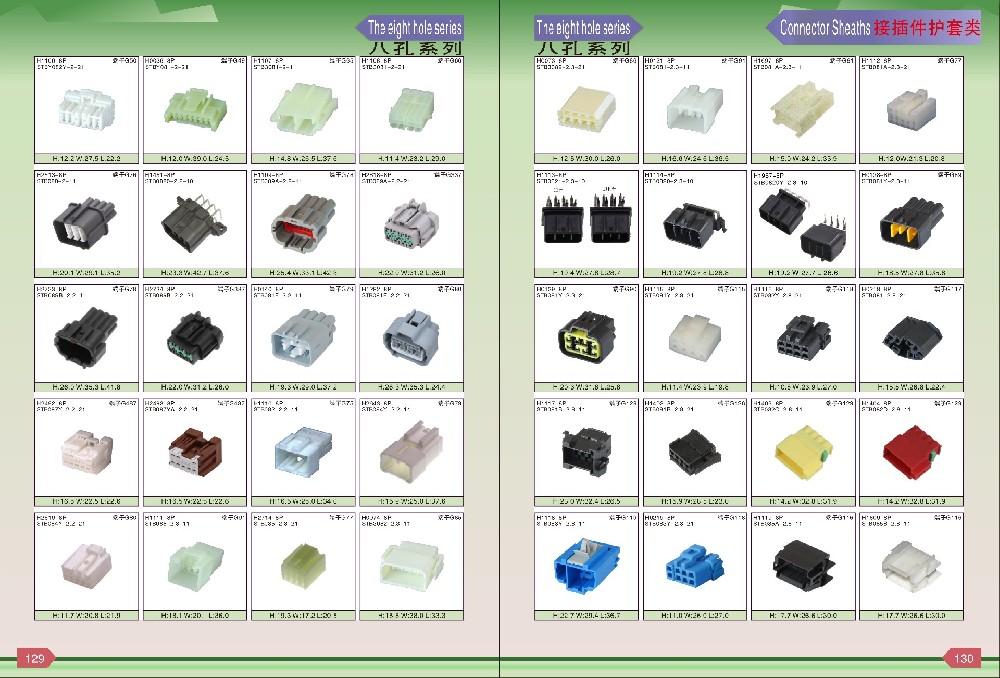Image resolution: width=1000 pixels, height=678 pixels.
Task: Click the black connector with white terminals inside
Action: 85,221
